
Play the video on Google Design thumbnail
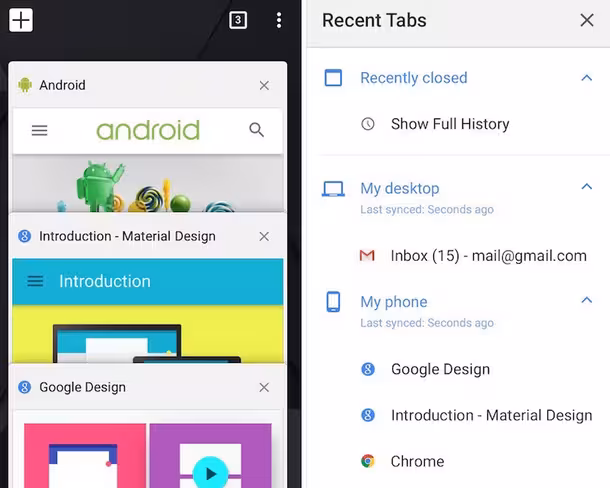coord(210,473)
